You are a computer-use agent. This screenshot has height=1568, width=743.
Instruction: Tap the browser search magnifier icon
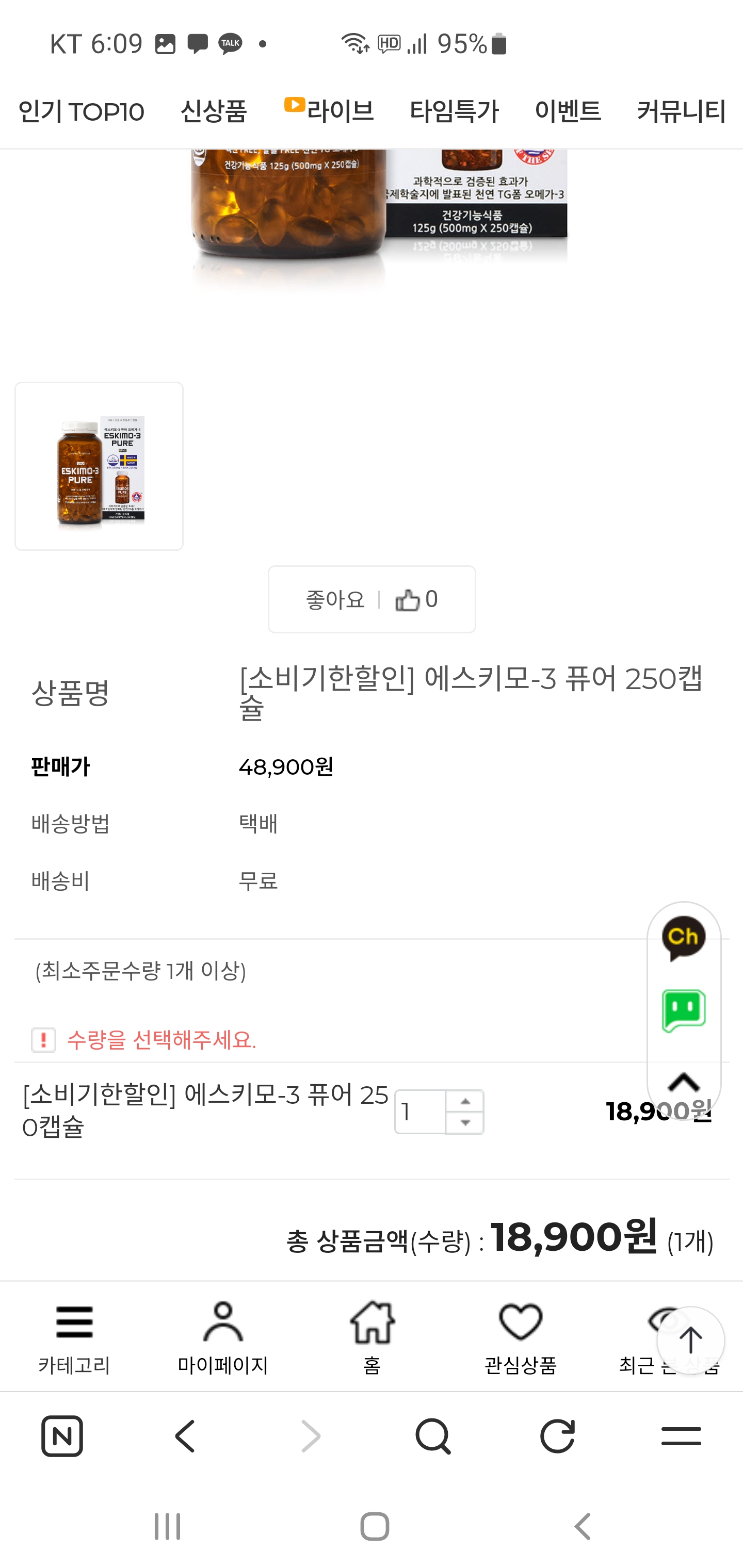(x=433, y=1436)
